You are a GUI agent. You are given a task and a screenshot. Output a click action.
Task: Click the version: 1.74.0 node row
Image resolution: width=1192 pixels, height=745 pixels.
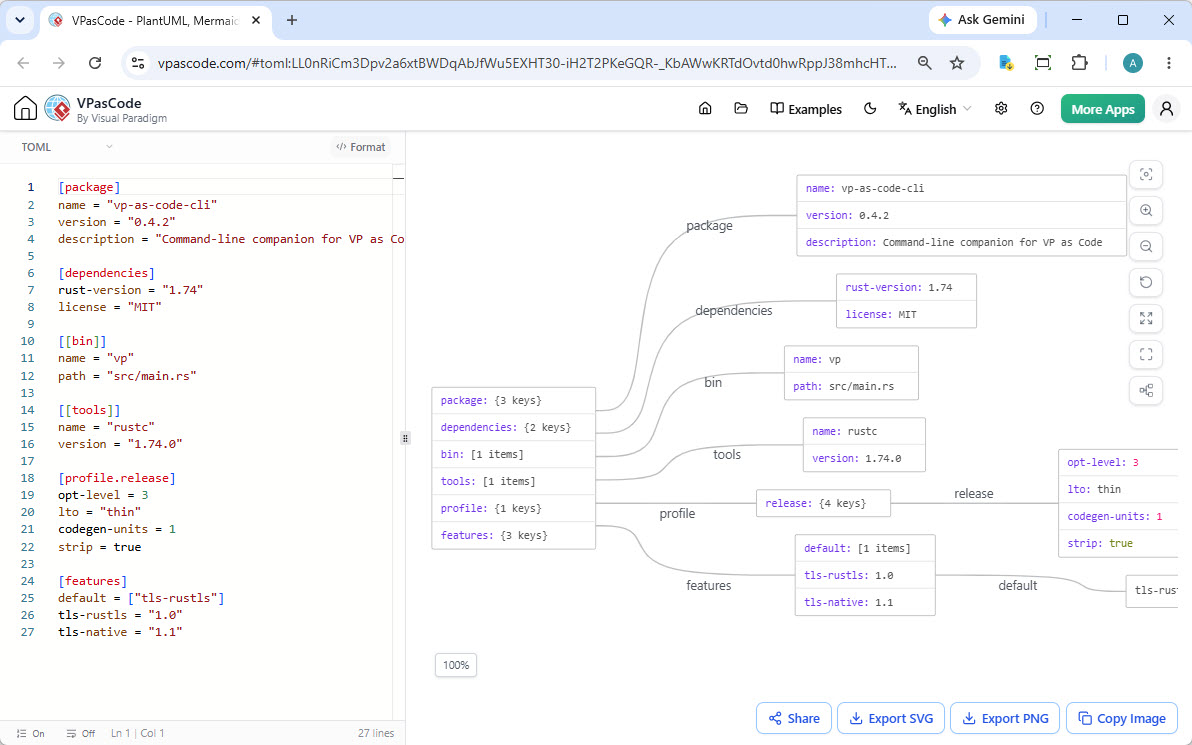864,458
